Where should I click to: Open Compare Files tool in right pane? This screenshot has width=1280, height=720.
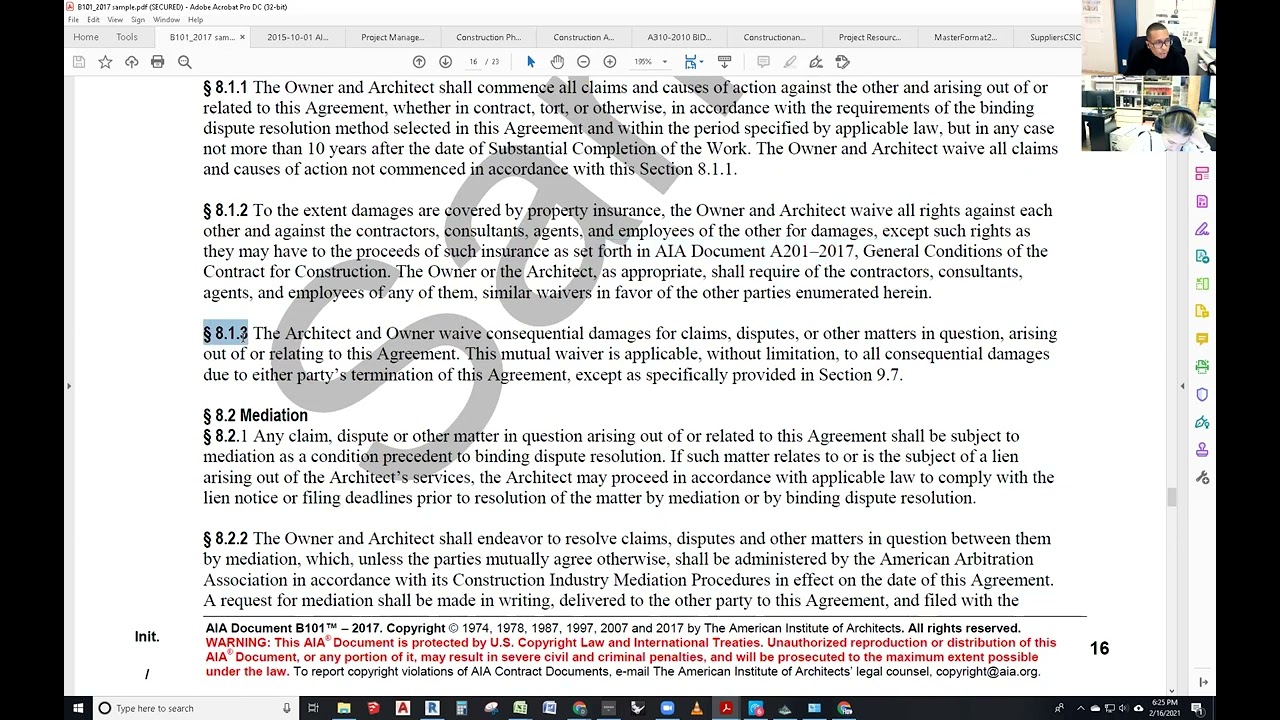click(1202, 284)
